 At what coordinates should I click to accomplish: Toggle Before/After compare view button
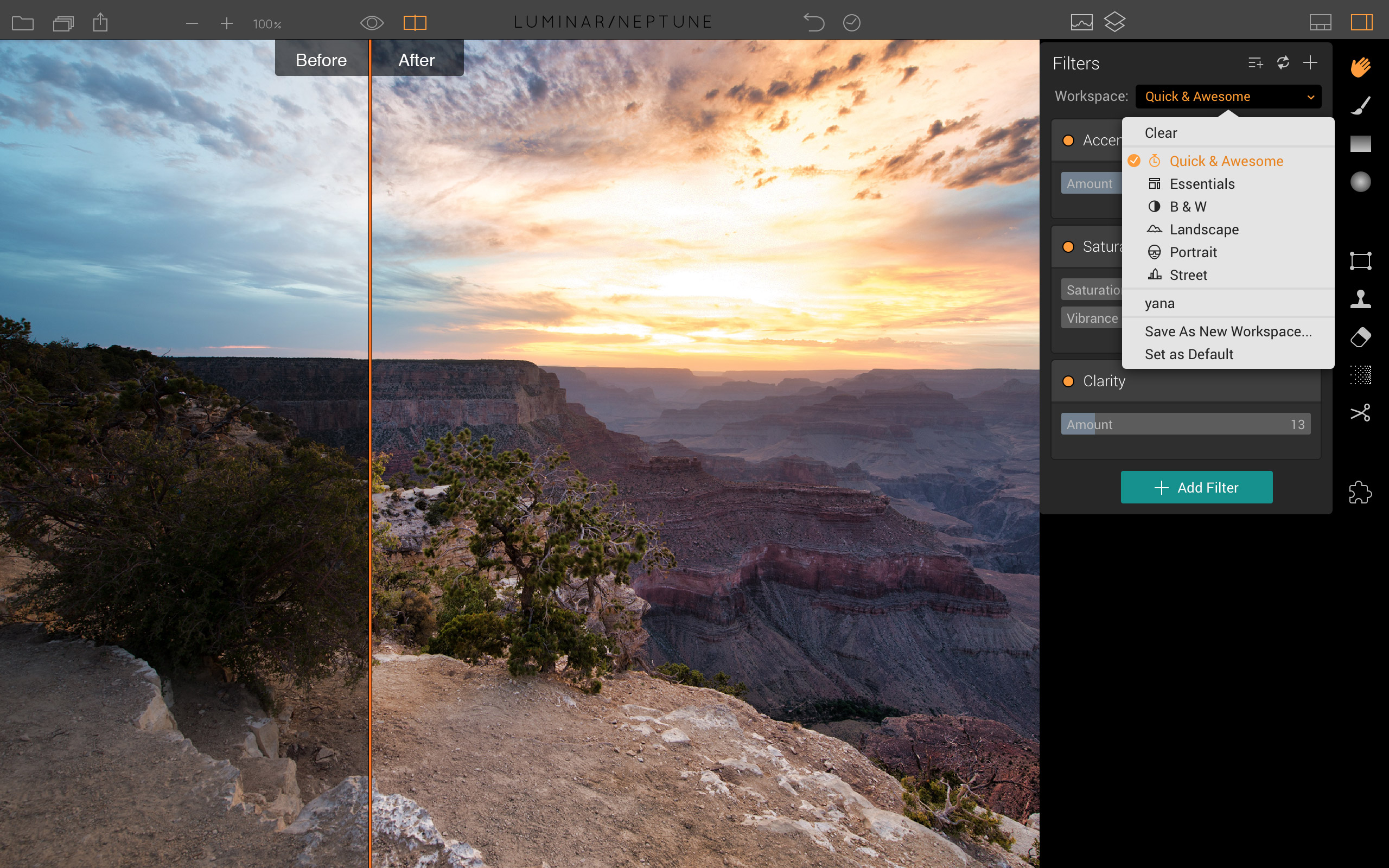point(415,23)
